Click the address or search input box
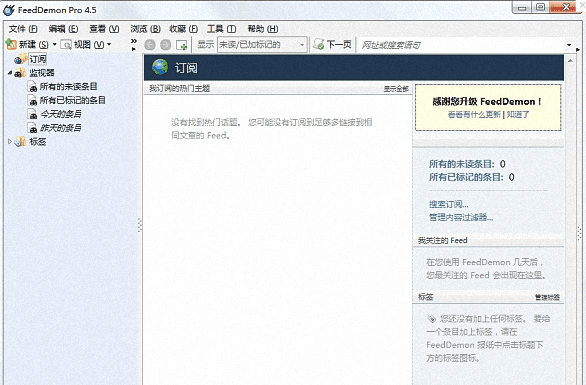The width and height of the screenshot is (586, 385). [462, 45]
